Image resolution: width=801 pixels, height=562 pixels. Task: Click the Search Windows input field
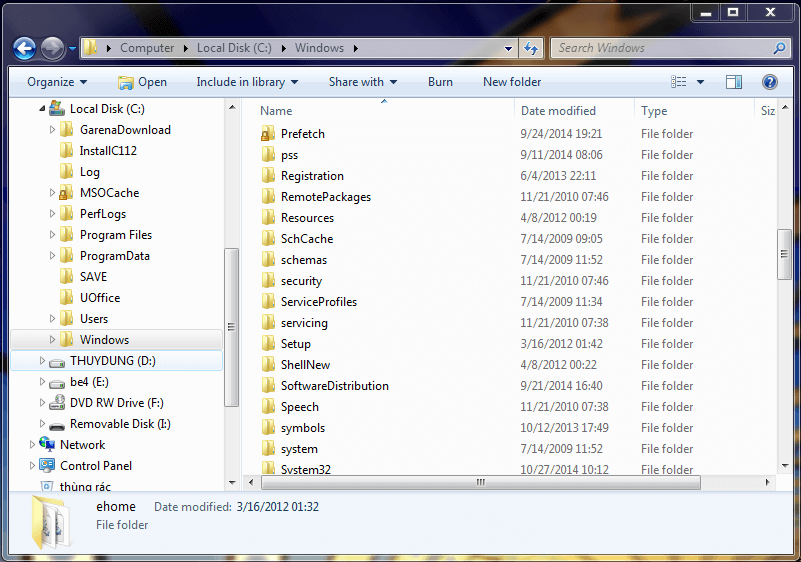(660, 48)
